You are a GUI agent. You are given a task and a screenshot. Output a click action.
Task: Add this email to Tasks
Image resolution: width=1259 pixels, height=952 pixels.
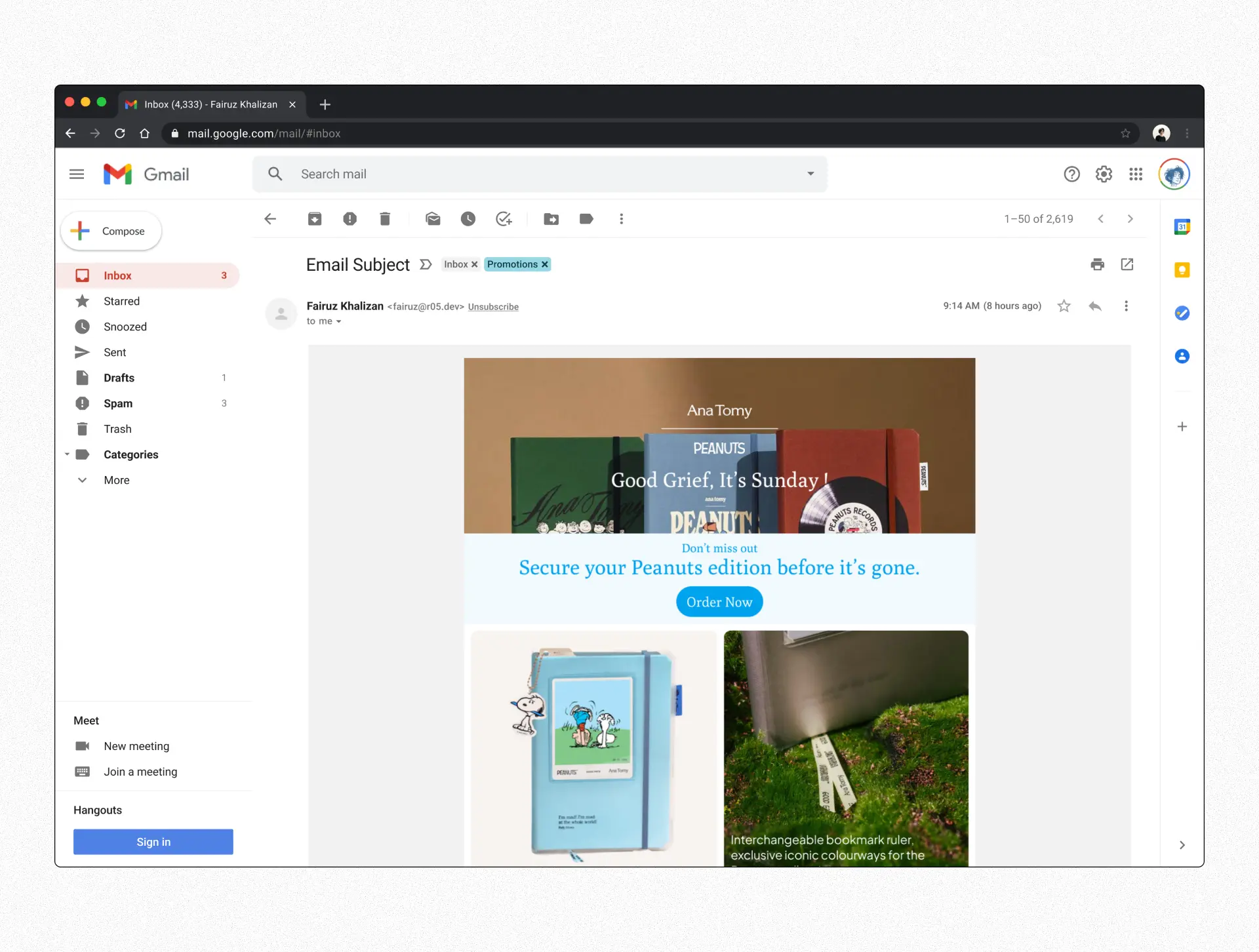pos(504,219)
